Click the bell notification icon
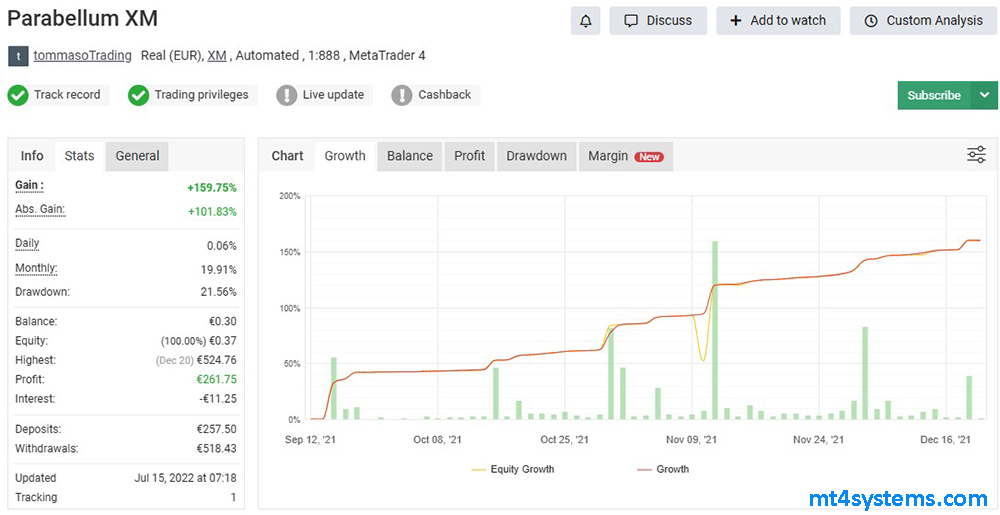Screen dimensions: 1000x515 [x=586, y=21]
